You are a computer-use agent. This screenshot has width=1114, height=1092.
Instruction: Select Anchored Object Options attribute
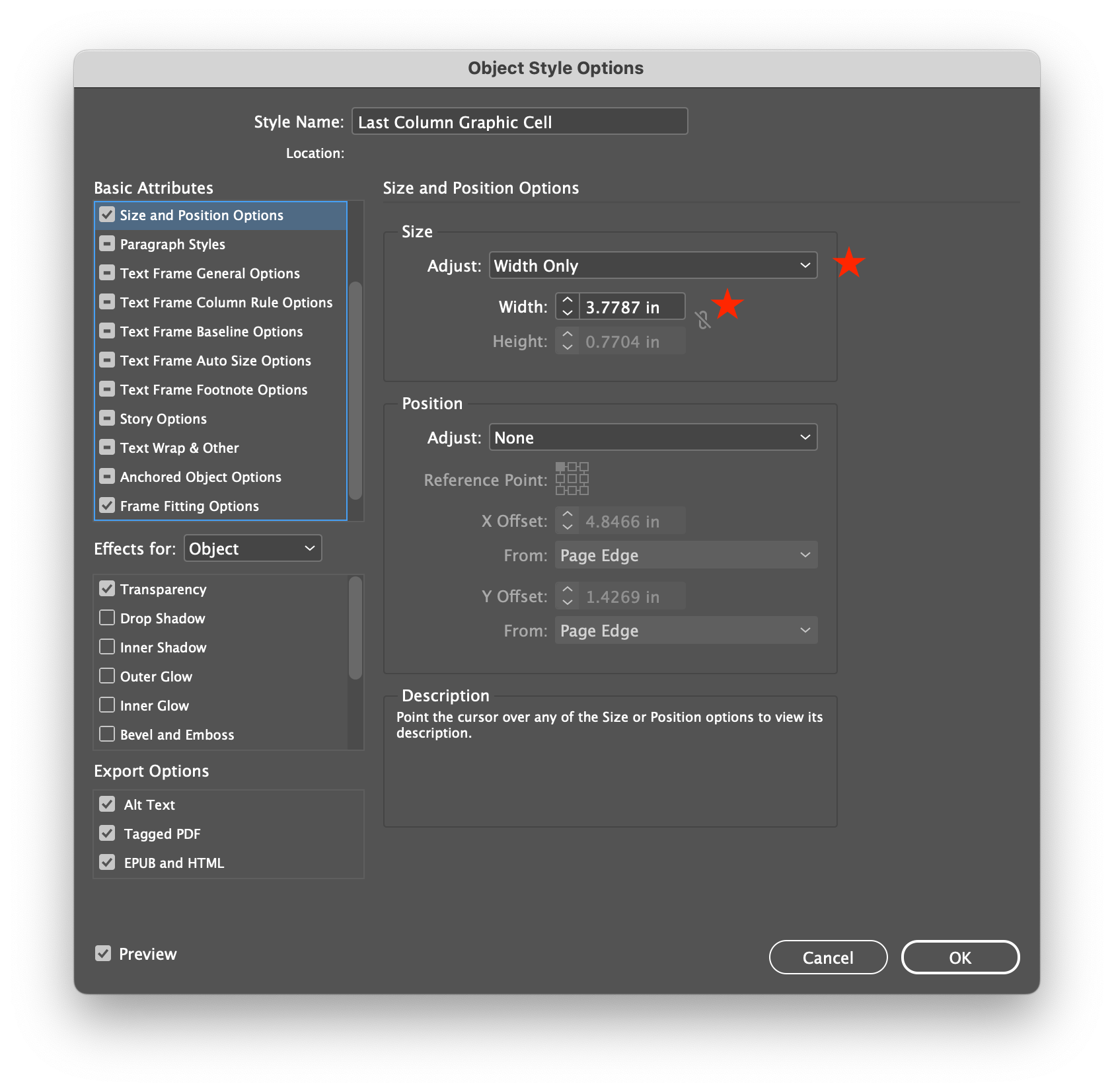pyautogui.click(x=200, y=477)
